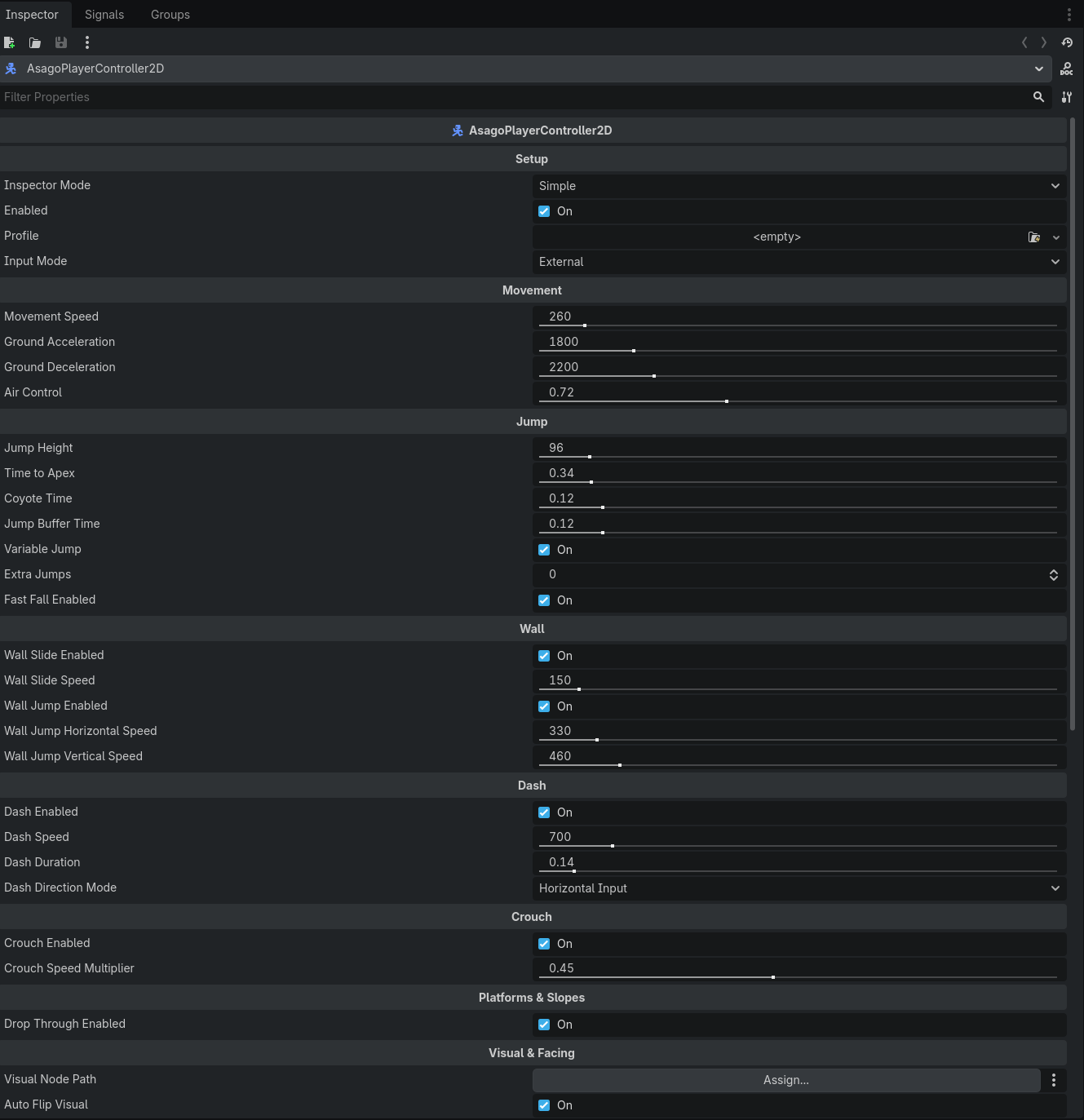Viewport: 1084px width, 1120px height.
Task: Go to next object in inspector history
Action: click(1044, 42)
